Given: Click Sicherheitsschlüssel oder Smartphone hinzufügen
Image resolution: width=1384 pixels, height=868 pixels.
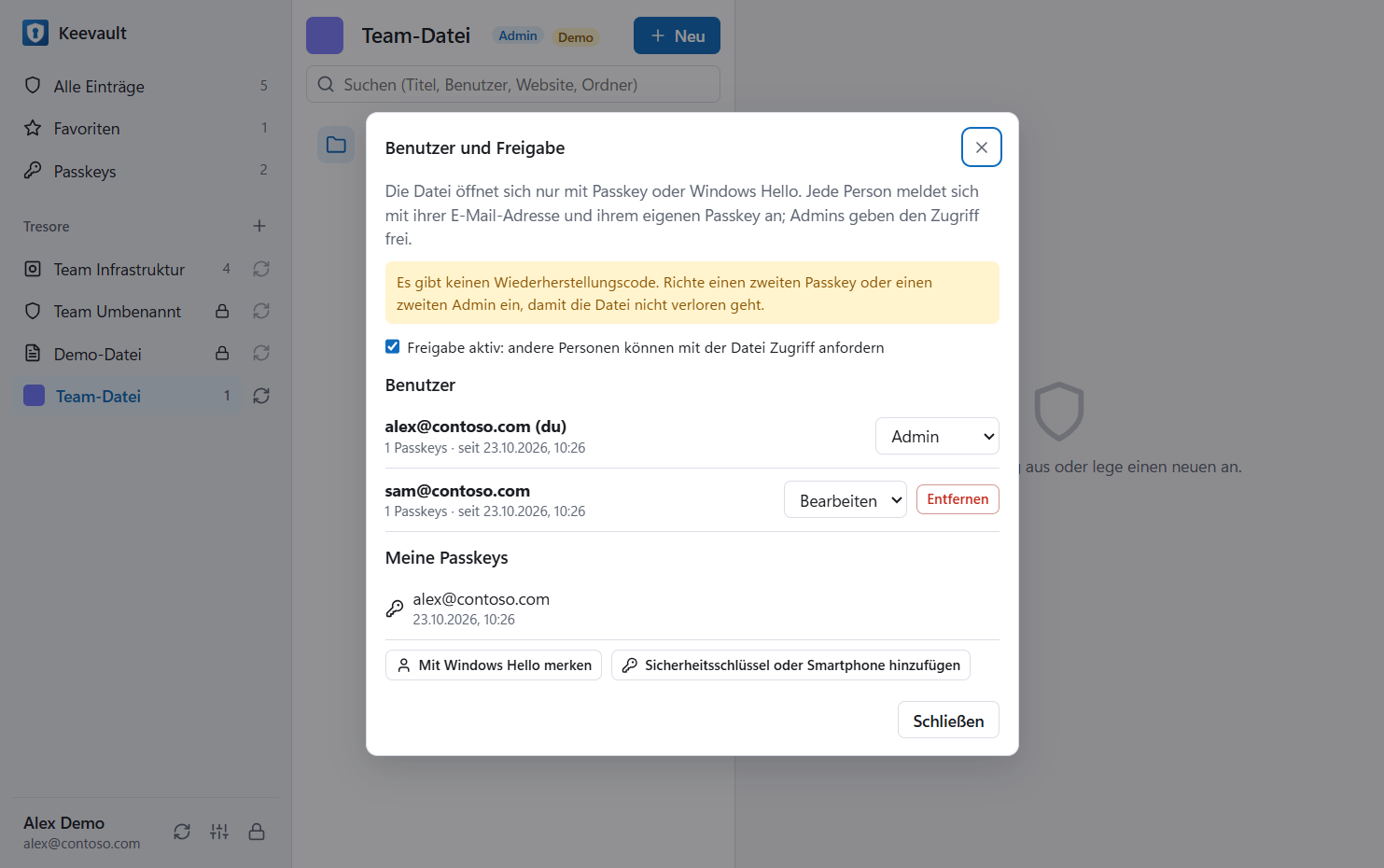Looking at the screenshot, I should (x=791, y=665).
